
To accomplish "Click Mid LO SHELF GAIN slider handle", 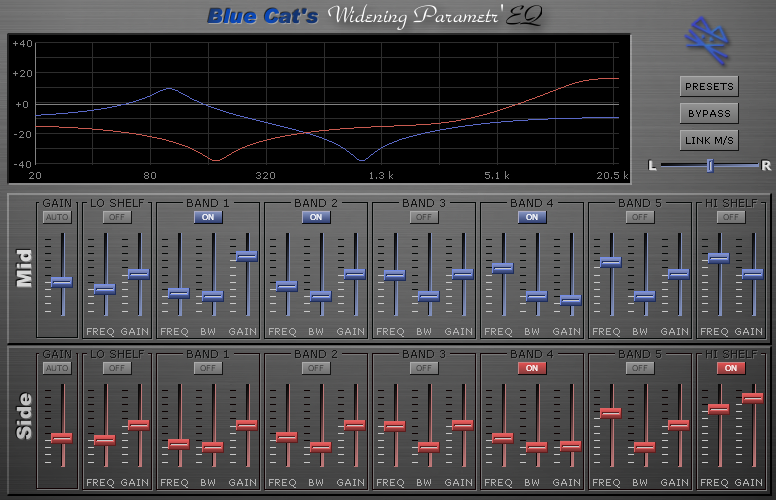I will [139, 274].
